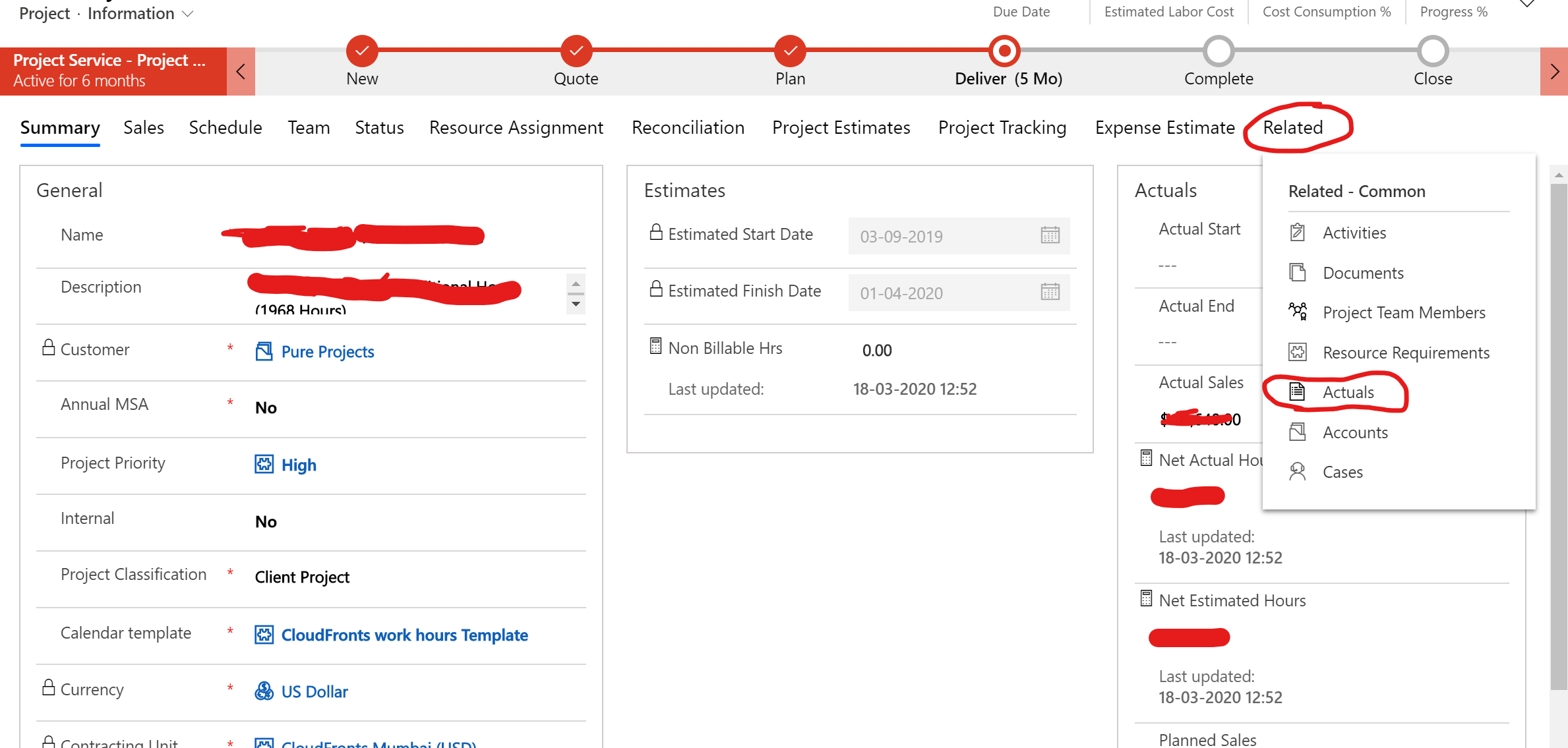Open the Project Classification Client Project field
The image size is (1568, 748).
tap(302, 577)
